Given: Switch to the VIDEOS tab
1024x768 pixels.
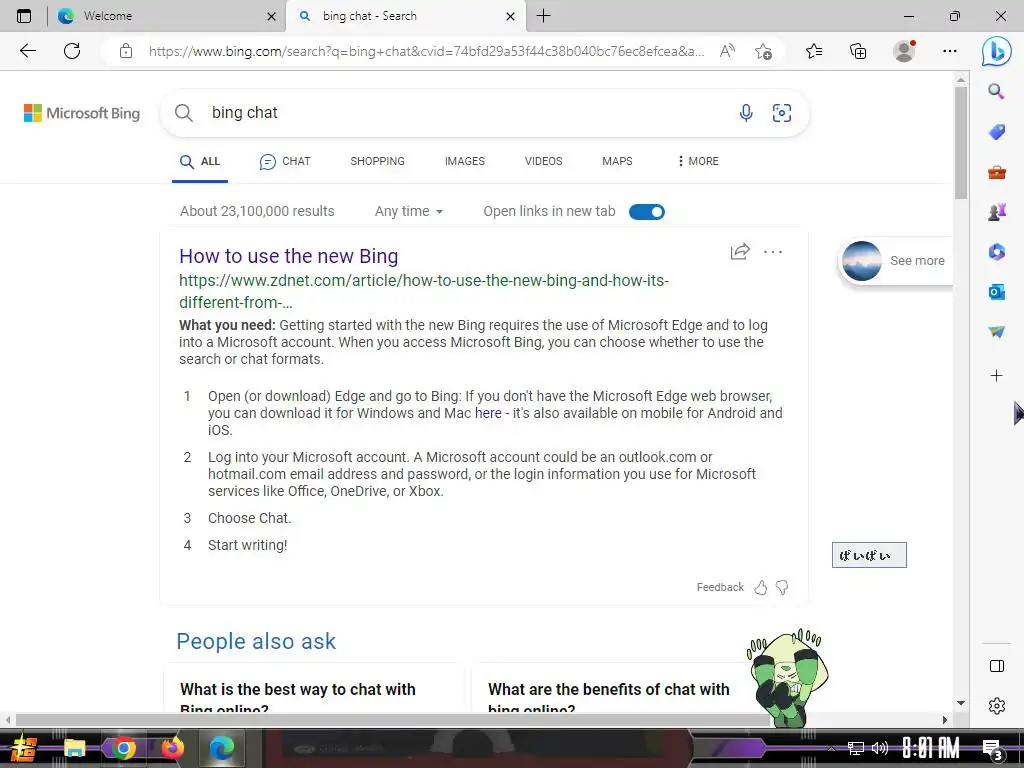Looking at the screenshot, I should [x=543, y=161].
